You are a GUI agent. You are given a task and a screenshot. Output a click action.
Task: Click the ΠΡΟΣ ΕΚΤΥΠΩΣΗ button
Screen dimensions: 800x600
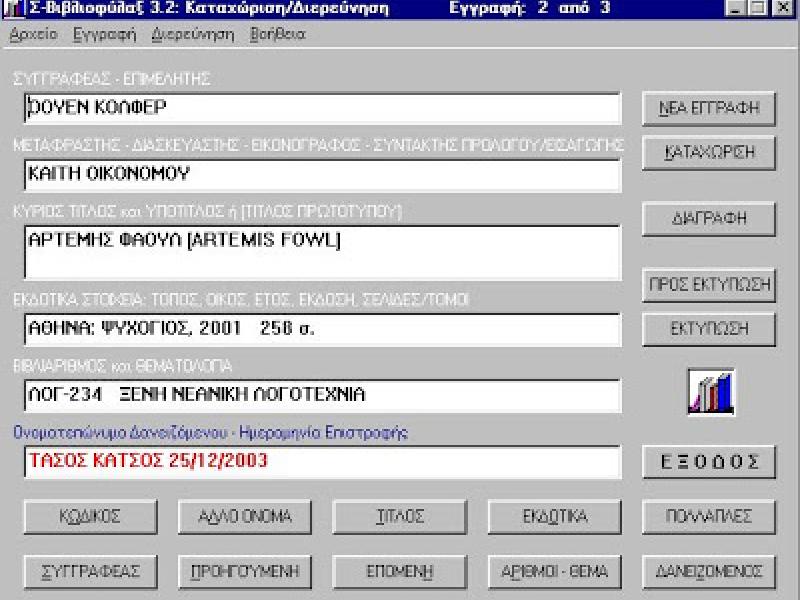click(x=709, y=284)
